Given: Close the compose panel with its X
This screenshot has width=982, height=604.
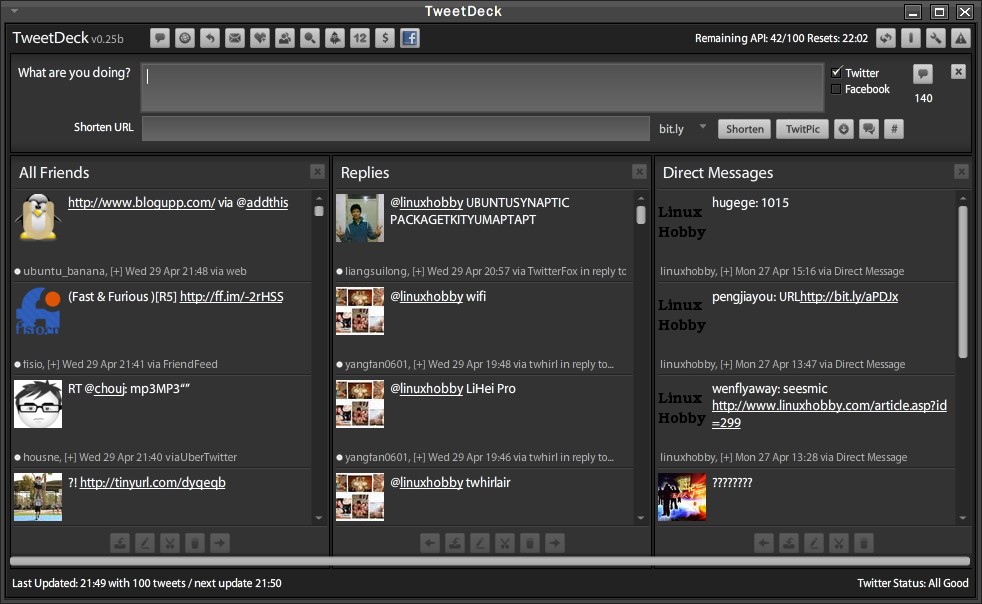Looking at the screenshot, I should pyautogui.click(x=958, y=71).
